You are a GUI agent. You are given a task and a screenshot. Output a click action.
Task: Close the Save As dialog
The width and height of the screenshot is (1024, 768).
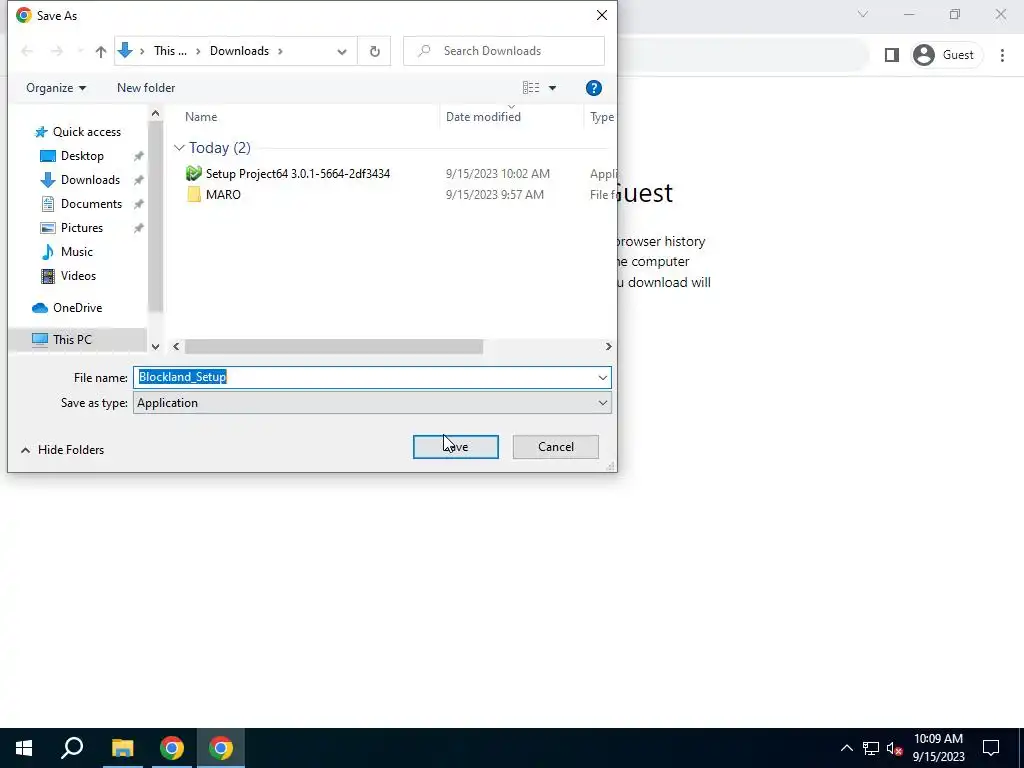(x=601, y=15)
